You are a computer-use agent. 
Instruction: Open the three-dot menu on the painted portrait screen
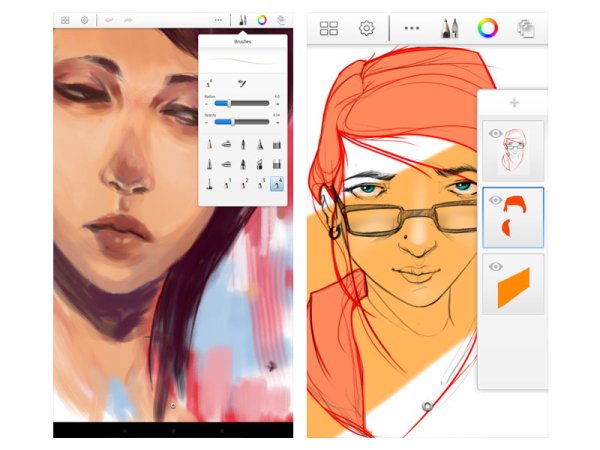pos(218,19)
